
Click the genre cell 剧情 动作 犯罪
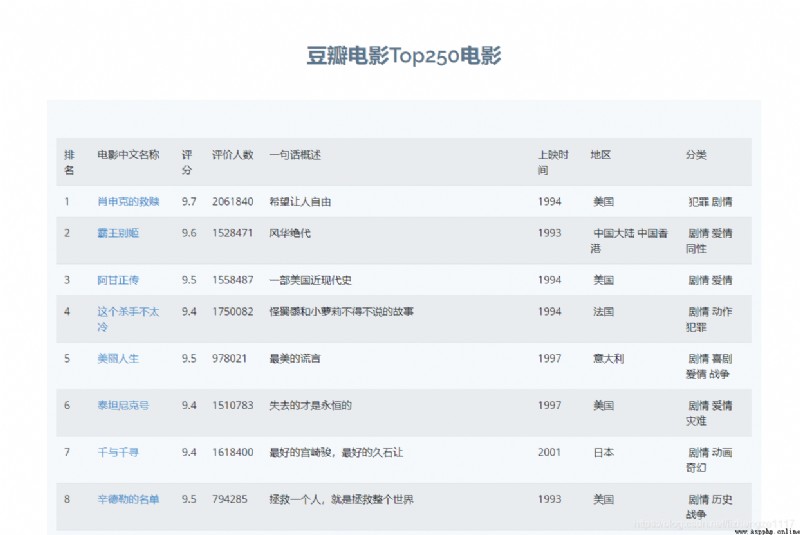coord(709,319)
